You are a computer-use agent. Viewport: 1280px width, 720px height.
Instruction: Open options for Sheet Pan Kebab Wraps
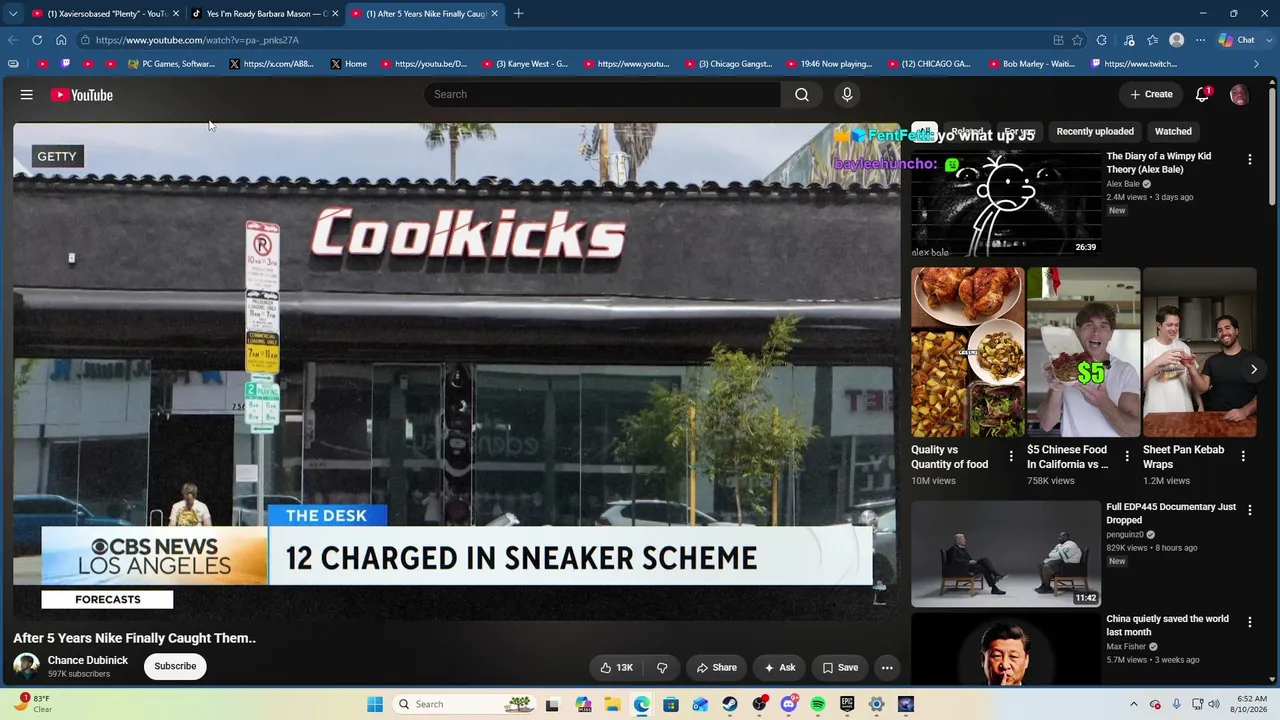pos(1243,457)
